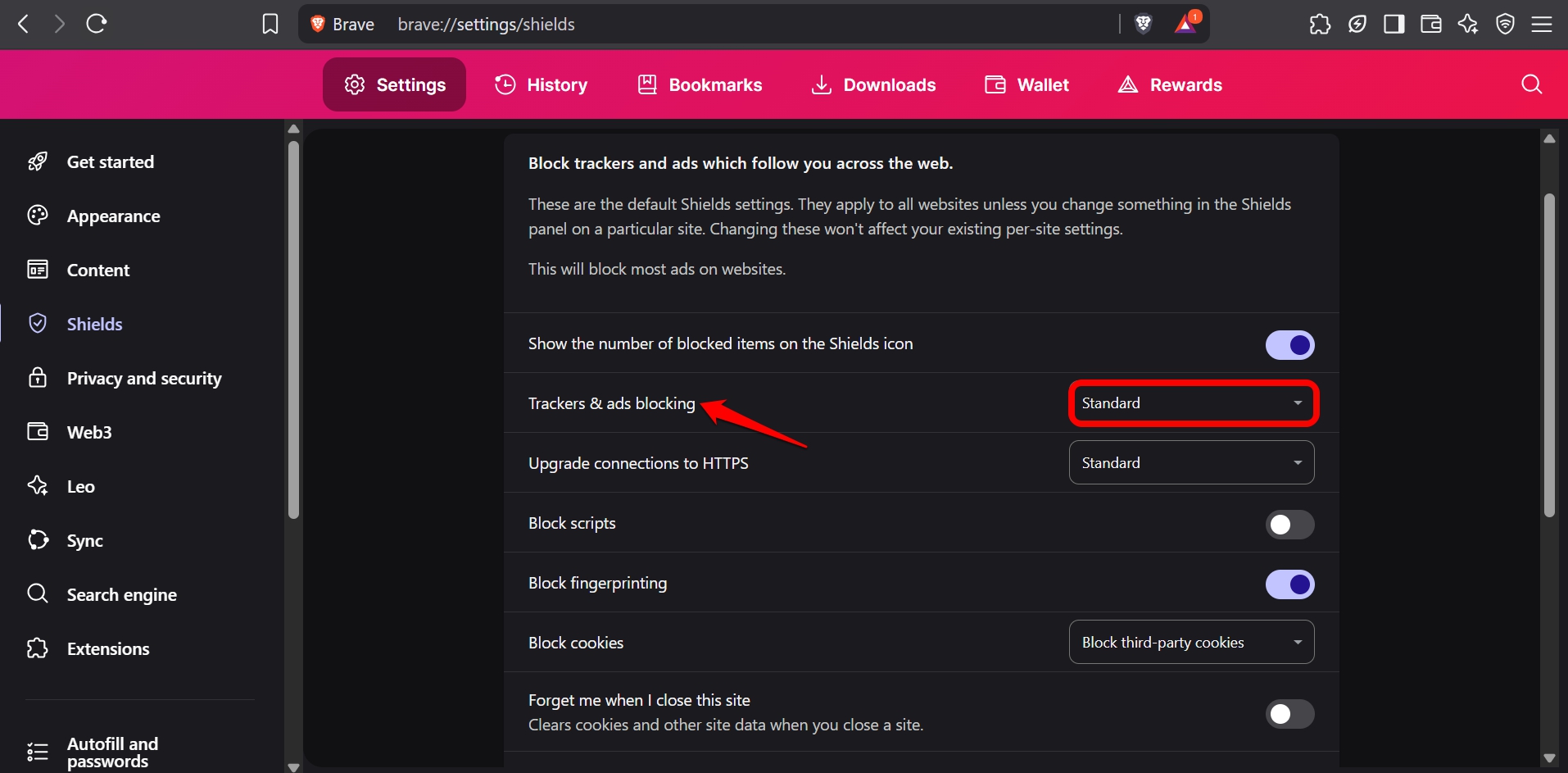This screenshot has height=773, width=1568.
Task: Click the address bar URL field
Action: (737, 24)
